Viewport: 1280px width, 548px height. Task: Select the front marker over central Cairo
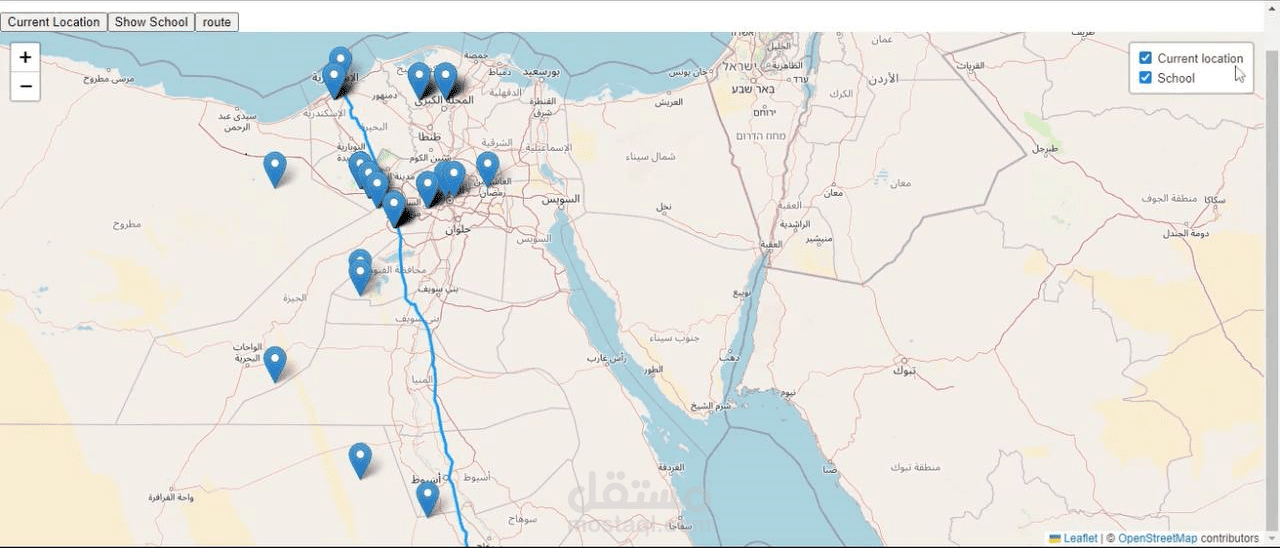[x=453, y=180]
